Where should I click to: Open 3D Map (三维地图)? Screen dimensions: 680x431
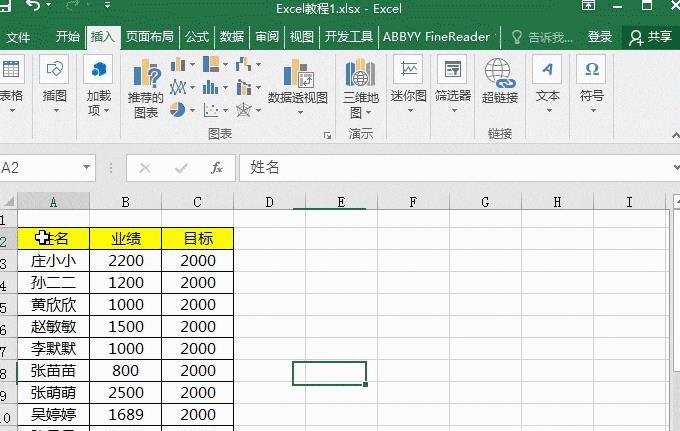(x=360, y=89)
